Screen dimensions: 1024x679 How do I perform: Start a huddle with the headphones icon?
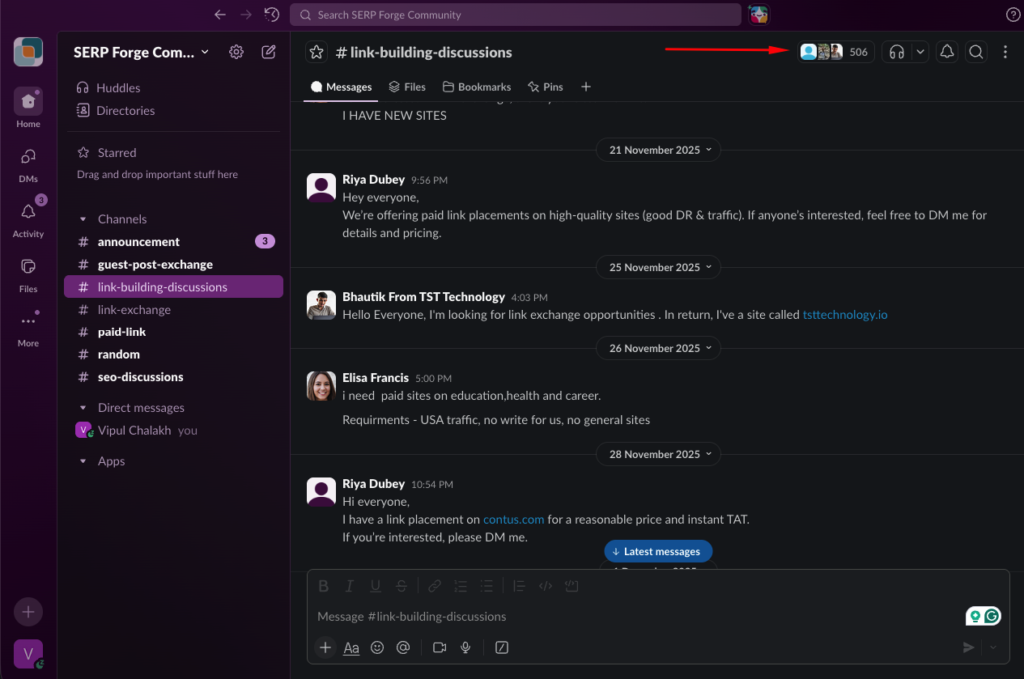897,52
